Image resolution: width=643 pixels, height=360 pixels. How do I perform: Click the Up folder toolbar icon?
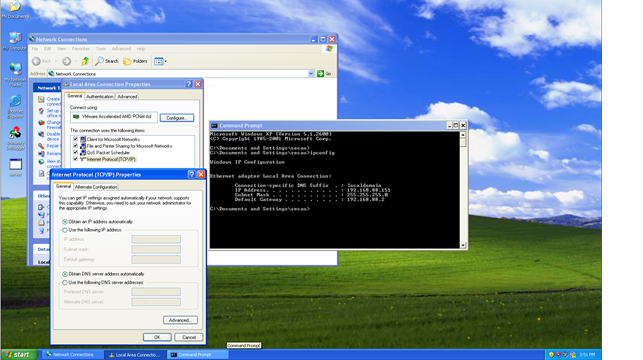point(85,61)
